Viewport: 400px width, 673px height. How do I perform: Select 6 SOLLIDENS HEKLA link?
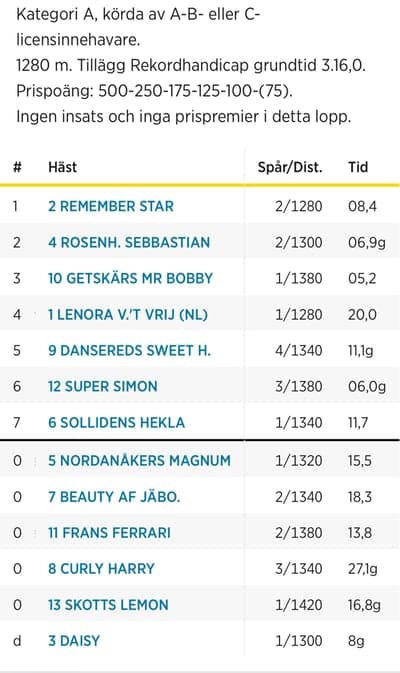(x=116, y=422)
